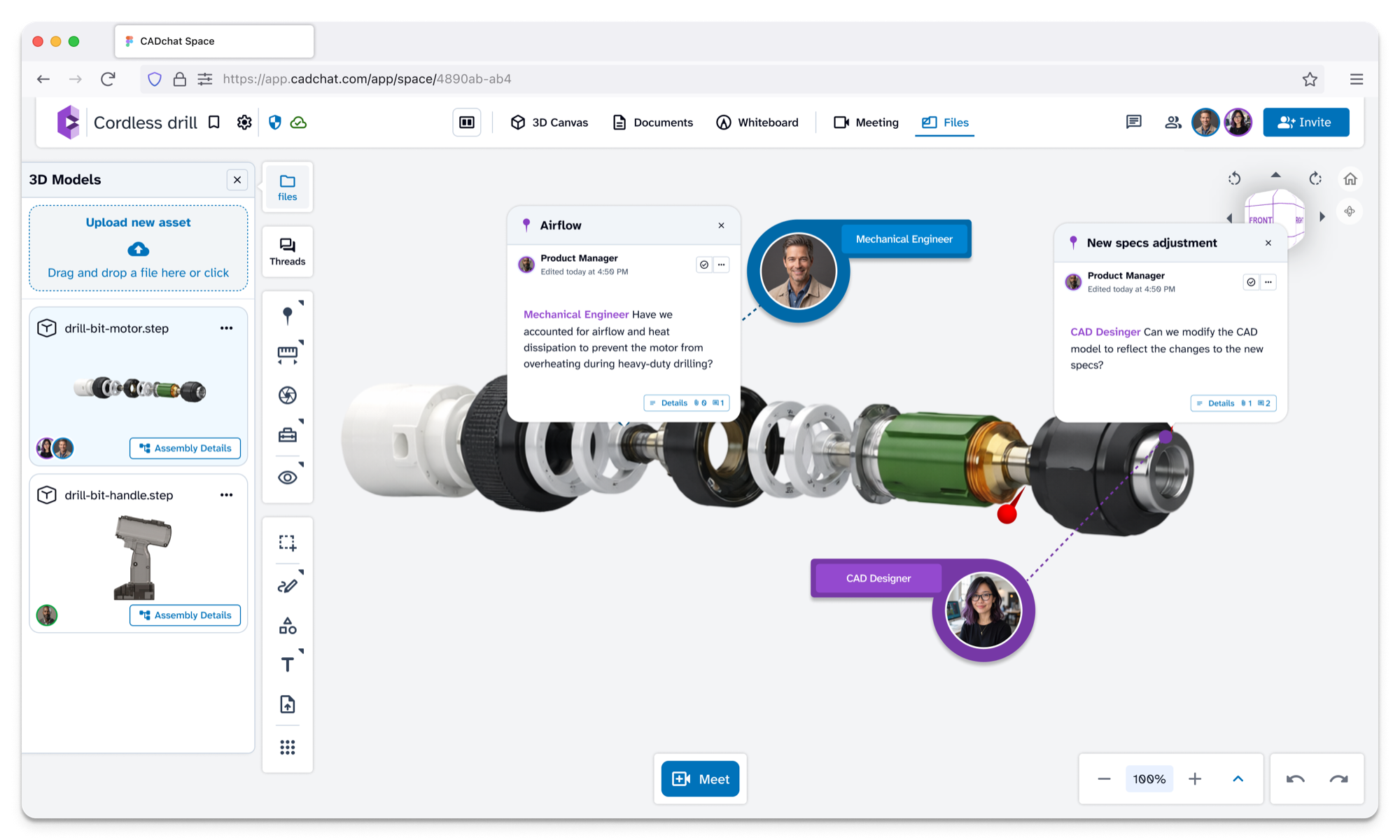Image resolution: width=1400 pixels, height=840 pixels.
Task: Click the cloud sync status icon
Action: (x=298, y=122)
